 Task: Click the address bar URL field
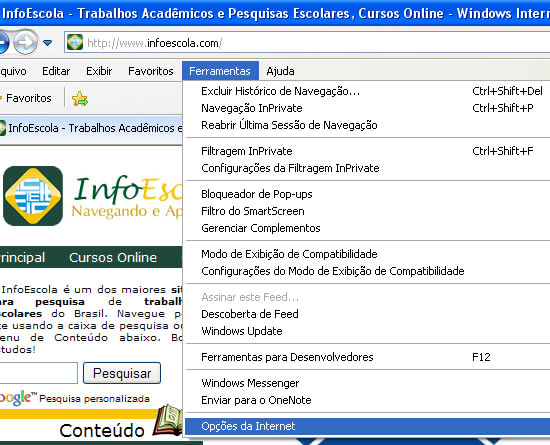(x=307, y=43)
